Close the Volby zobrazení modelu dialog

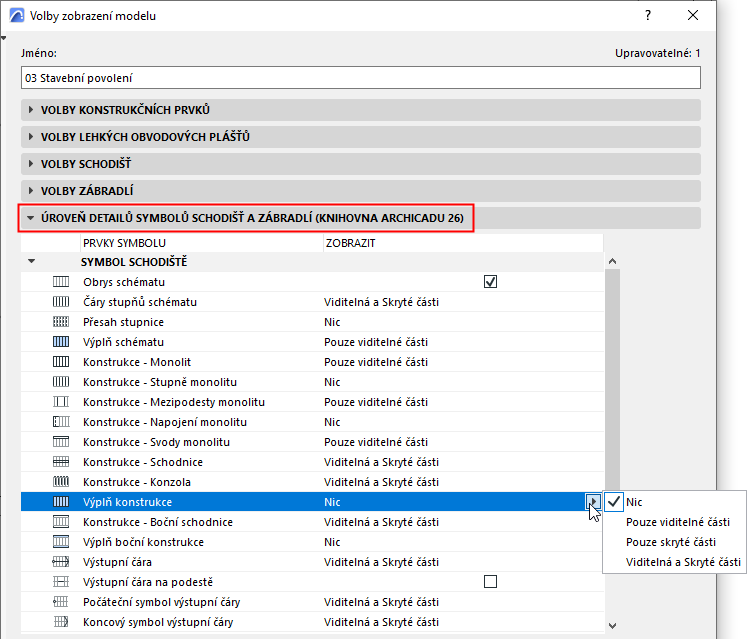[x=693, y=16]
